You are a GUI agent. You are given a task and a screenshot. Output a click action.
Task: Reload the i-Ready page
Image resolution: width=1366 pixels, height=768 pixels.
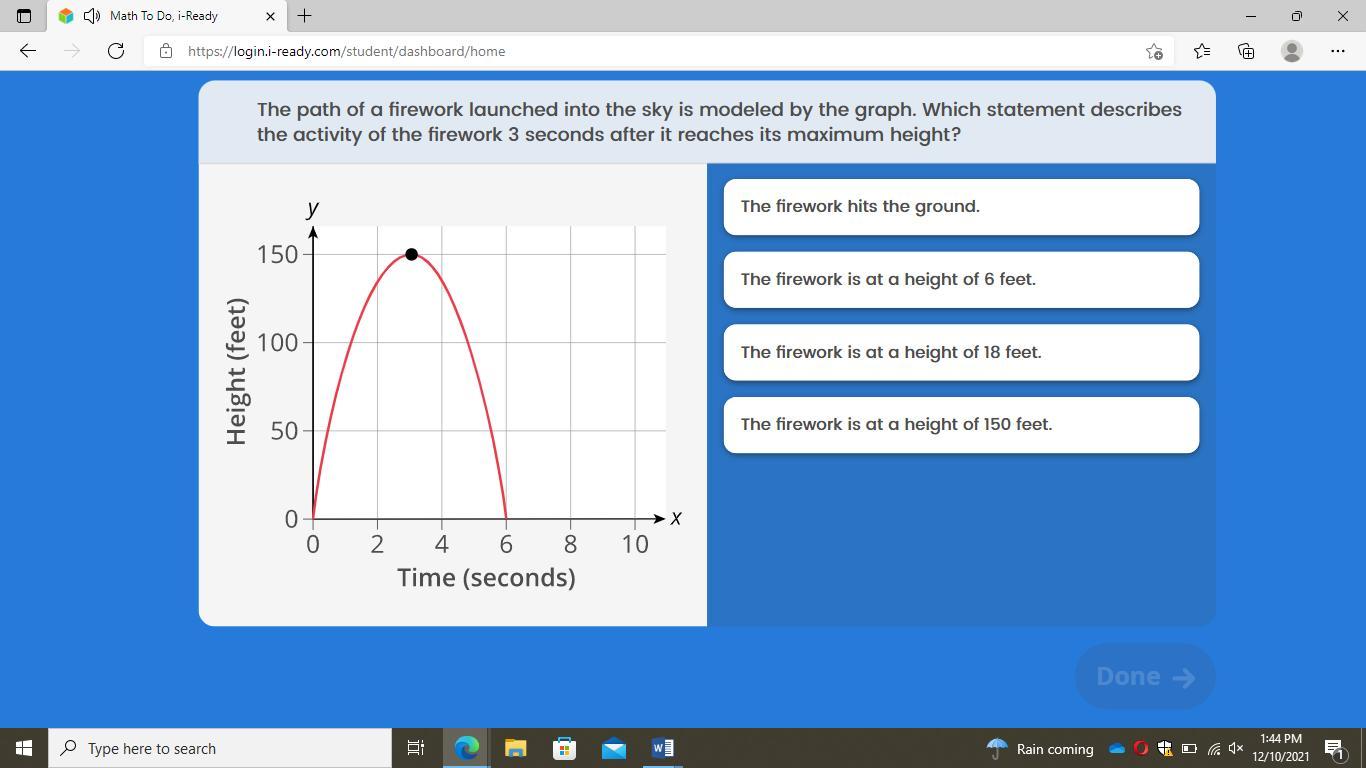pos(116,51)
